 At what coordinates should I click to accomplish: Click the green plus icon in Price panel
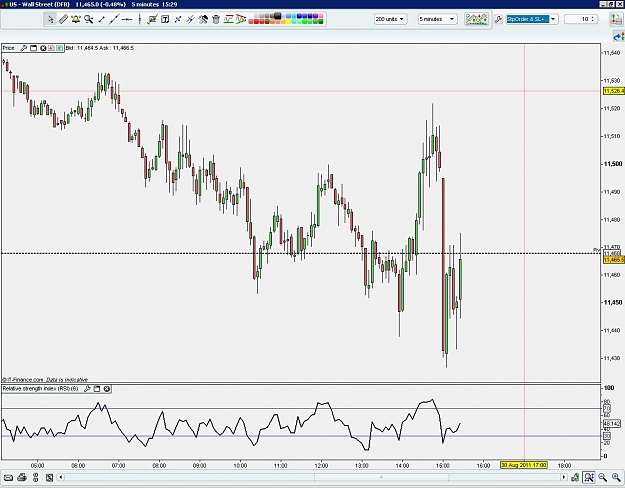point(59,48)
